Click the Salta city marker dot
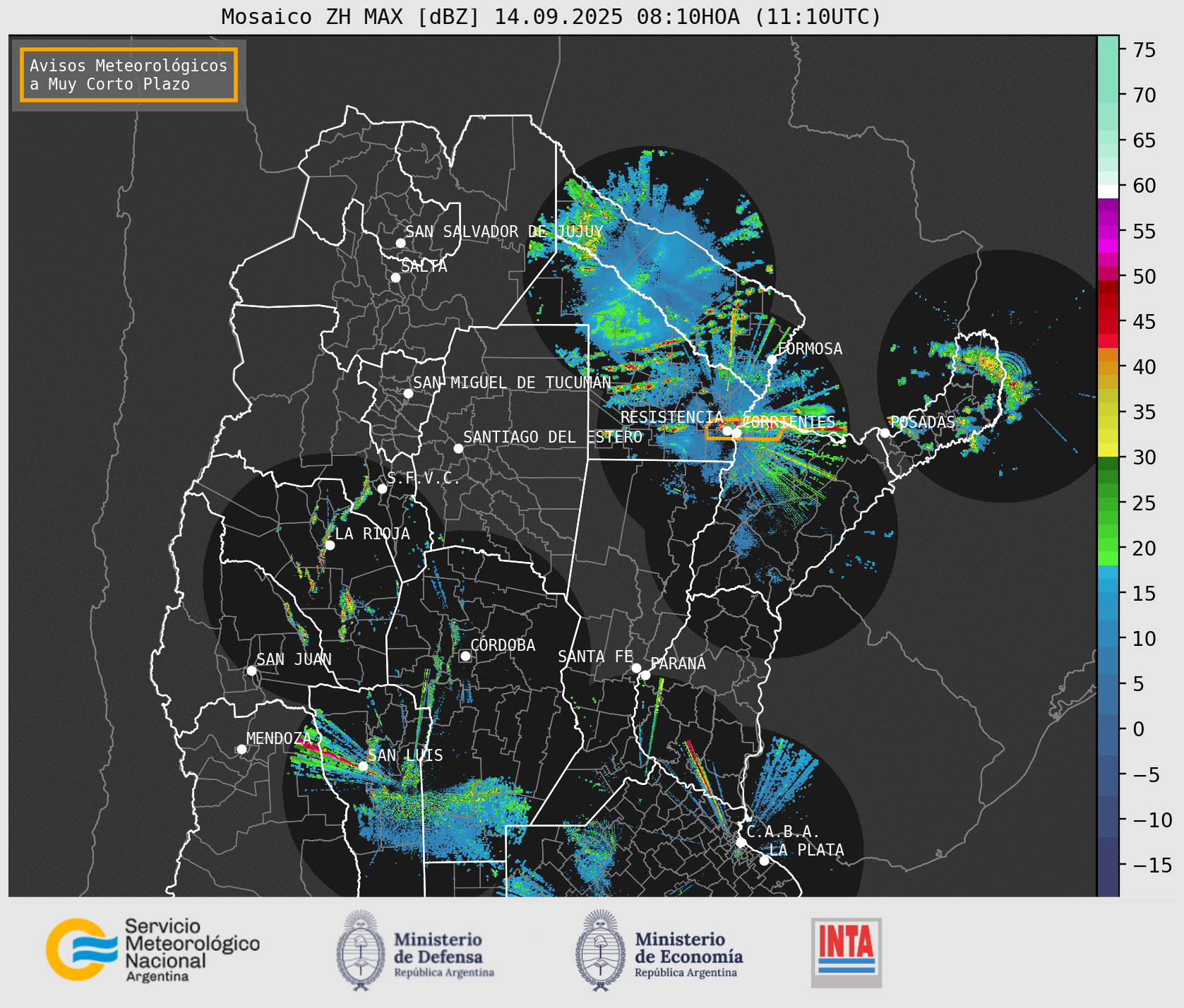 tap(396, 277)
